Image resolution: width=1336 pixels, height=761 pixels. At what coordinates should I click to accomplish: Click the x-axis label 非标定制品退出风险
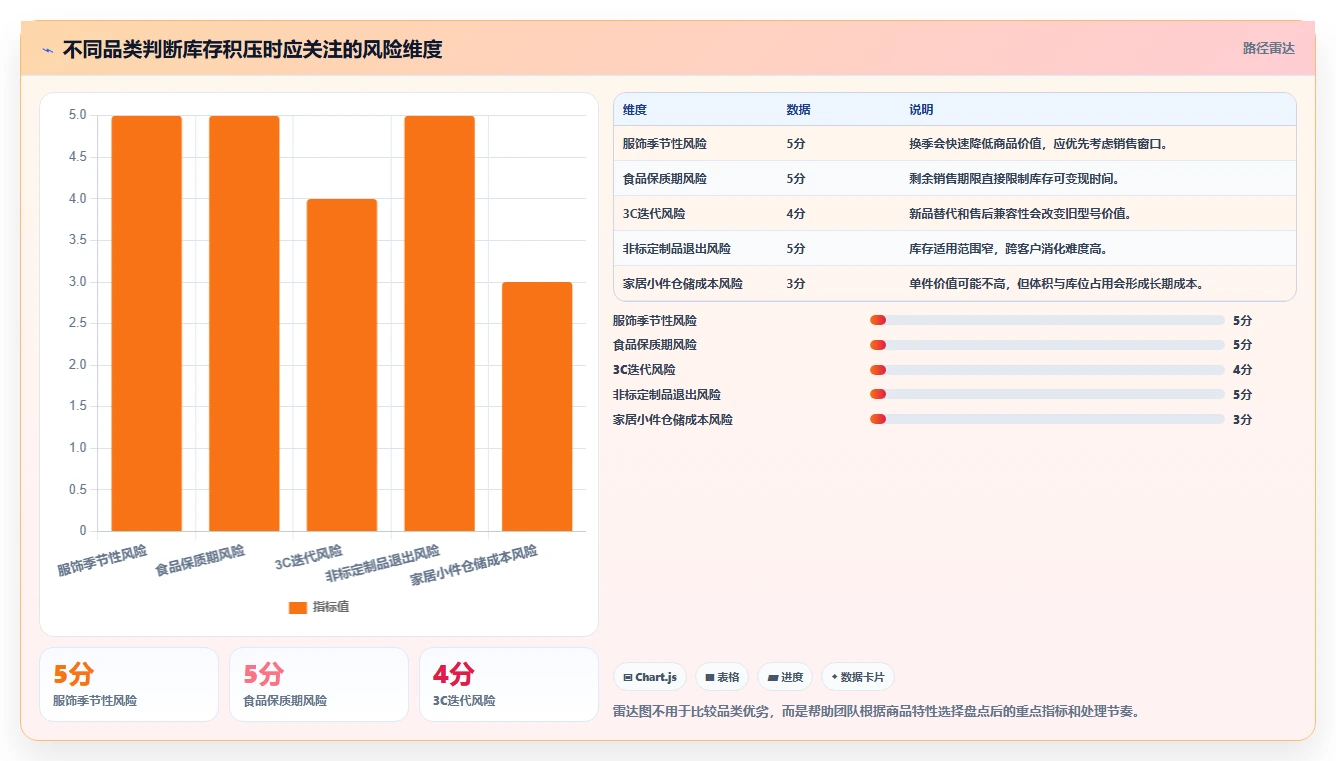(x=383, y=564)
